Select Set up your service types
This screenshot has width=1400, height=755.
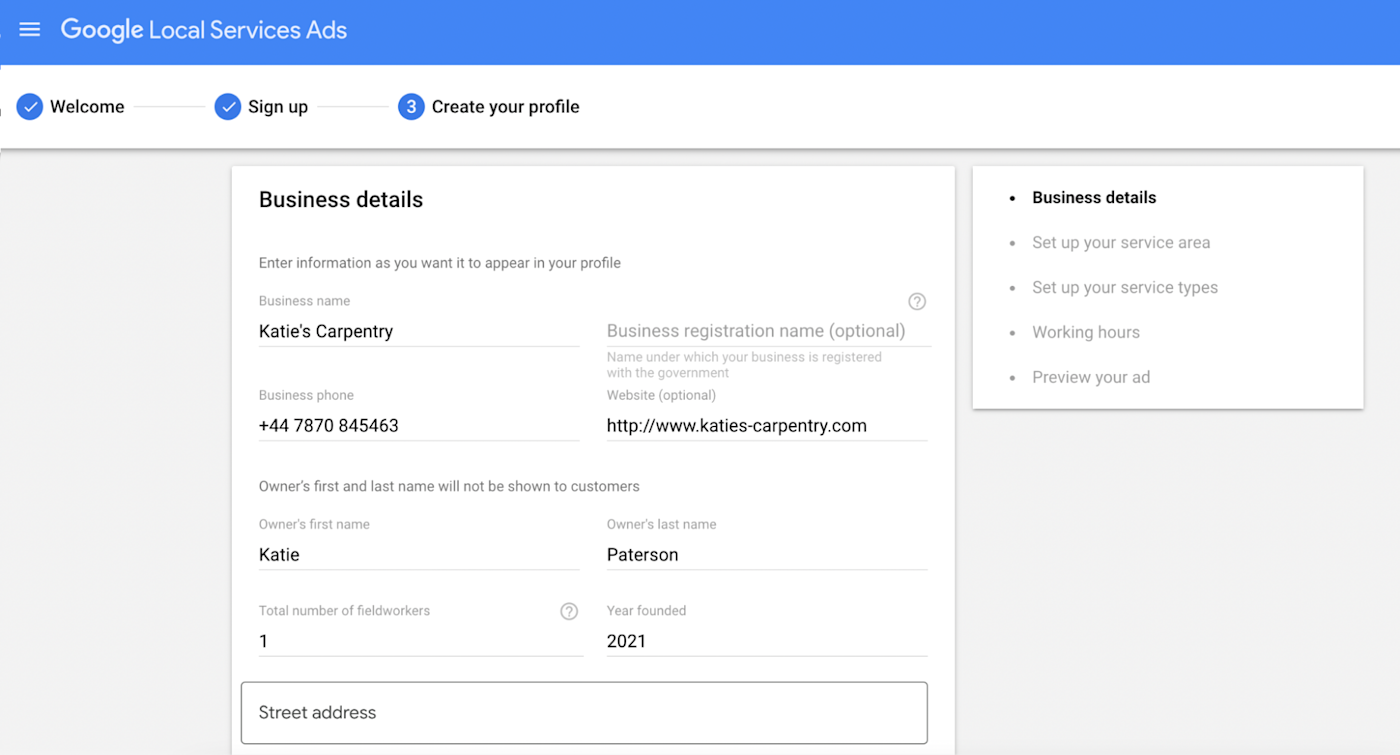pyautogui.click(x=1125, y=288)
